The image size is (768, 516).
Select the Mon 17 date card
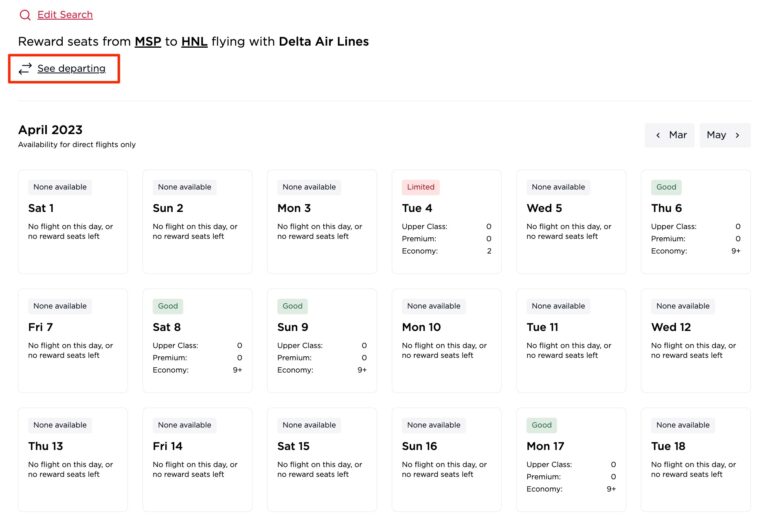(x=571, y=460)
